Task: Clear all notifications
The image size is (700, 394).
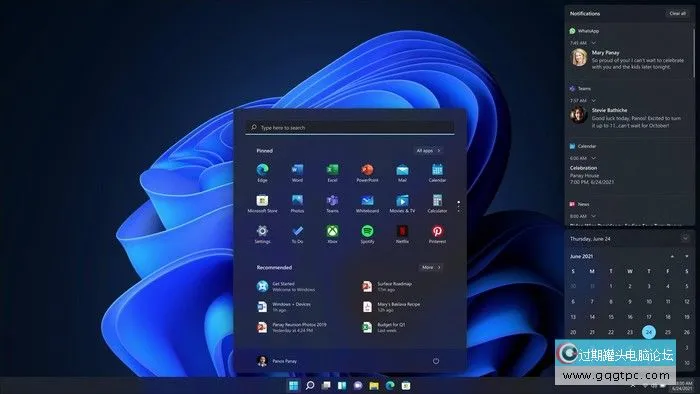Action: click(677, 13)
